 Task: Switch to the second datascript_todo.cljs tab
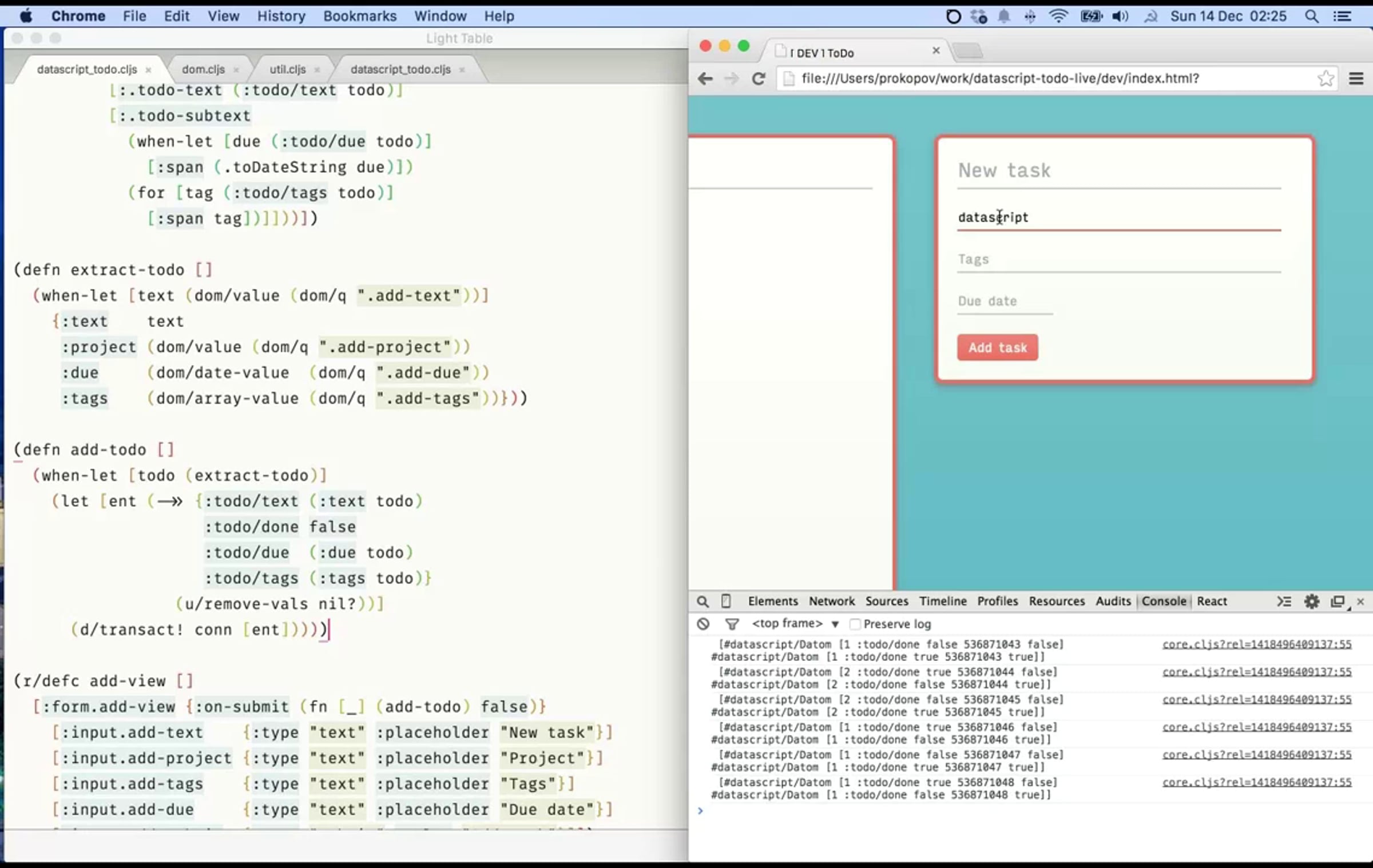[x=400, y=69]
